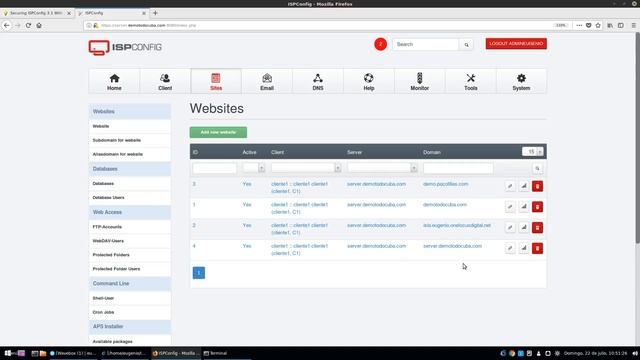The height and width of the screenshot is (360, 640).
Task: Click the Domain filter input field
Action: [458, 168]
